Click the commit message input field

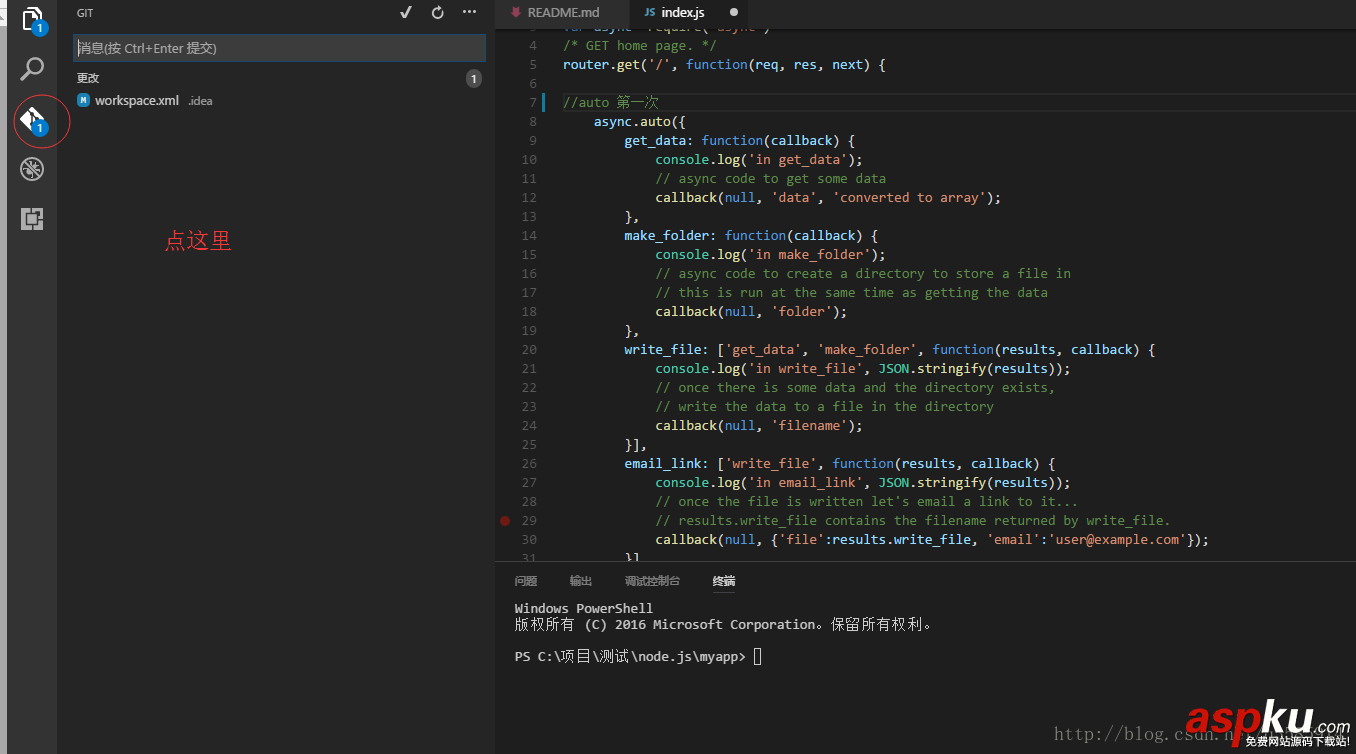pos(279,48)
